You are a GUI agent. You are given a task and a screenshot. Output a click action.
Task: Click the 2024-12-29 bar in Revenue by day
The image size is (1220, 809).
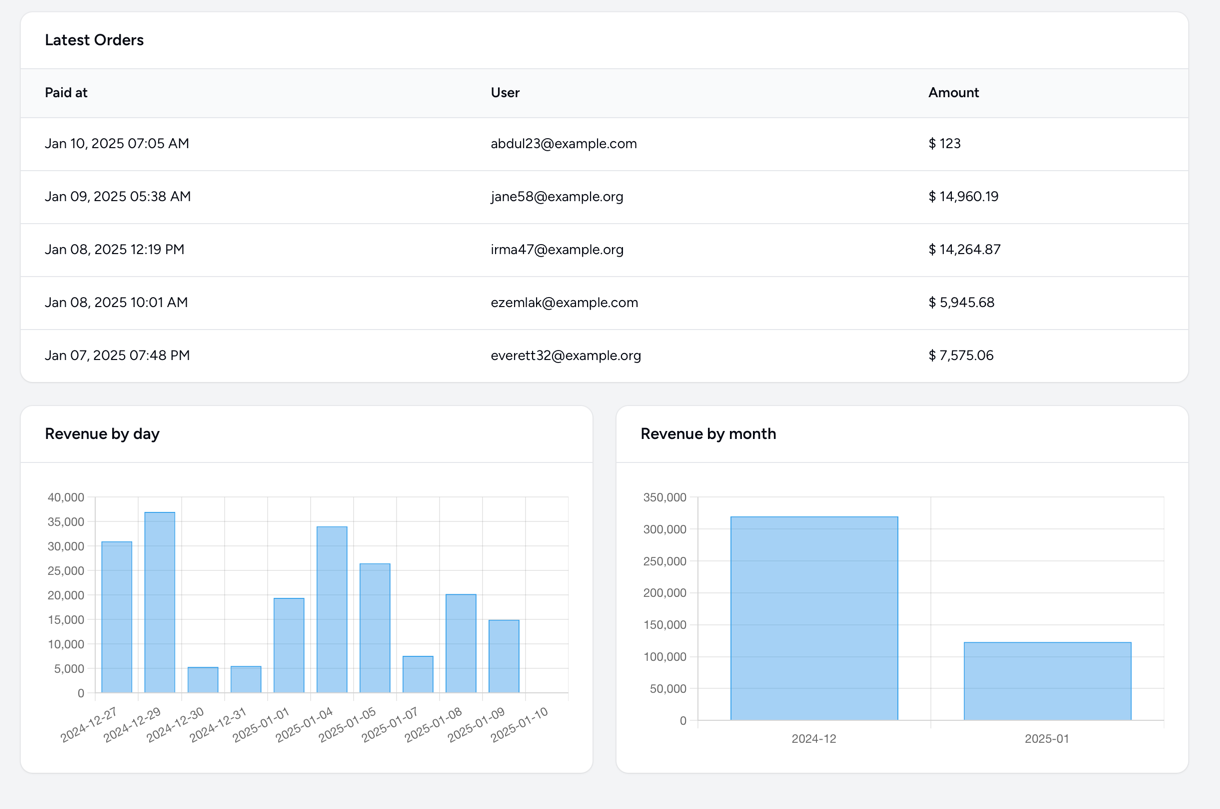coord(160,602)
